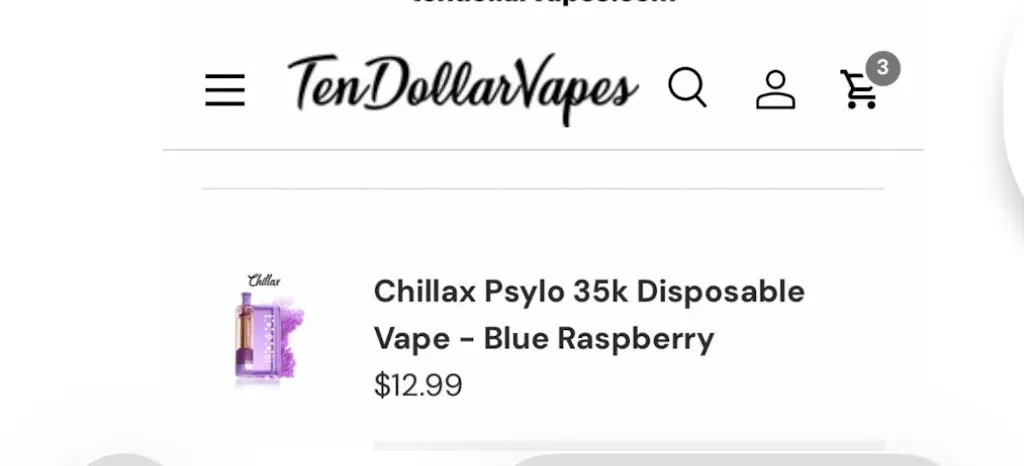Select the word "Disposable" in the product title
Screen dimensions: 1024x466
pos(721,292)
